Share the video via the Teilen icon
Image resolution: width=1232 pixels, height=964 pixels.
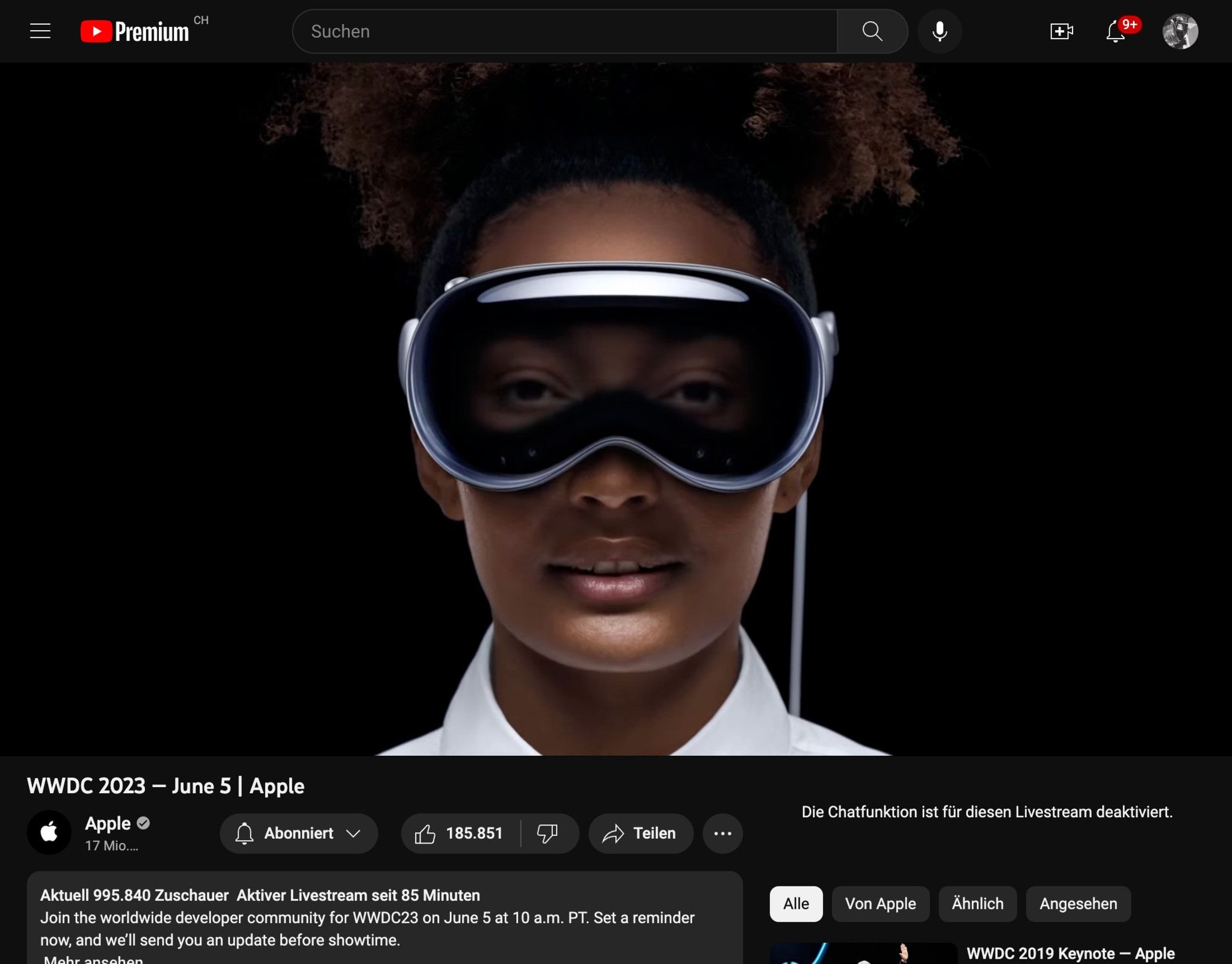click(639, 833)
